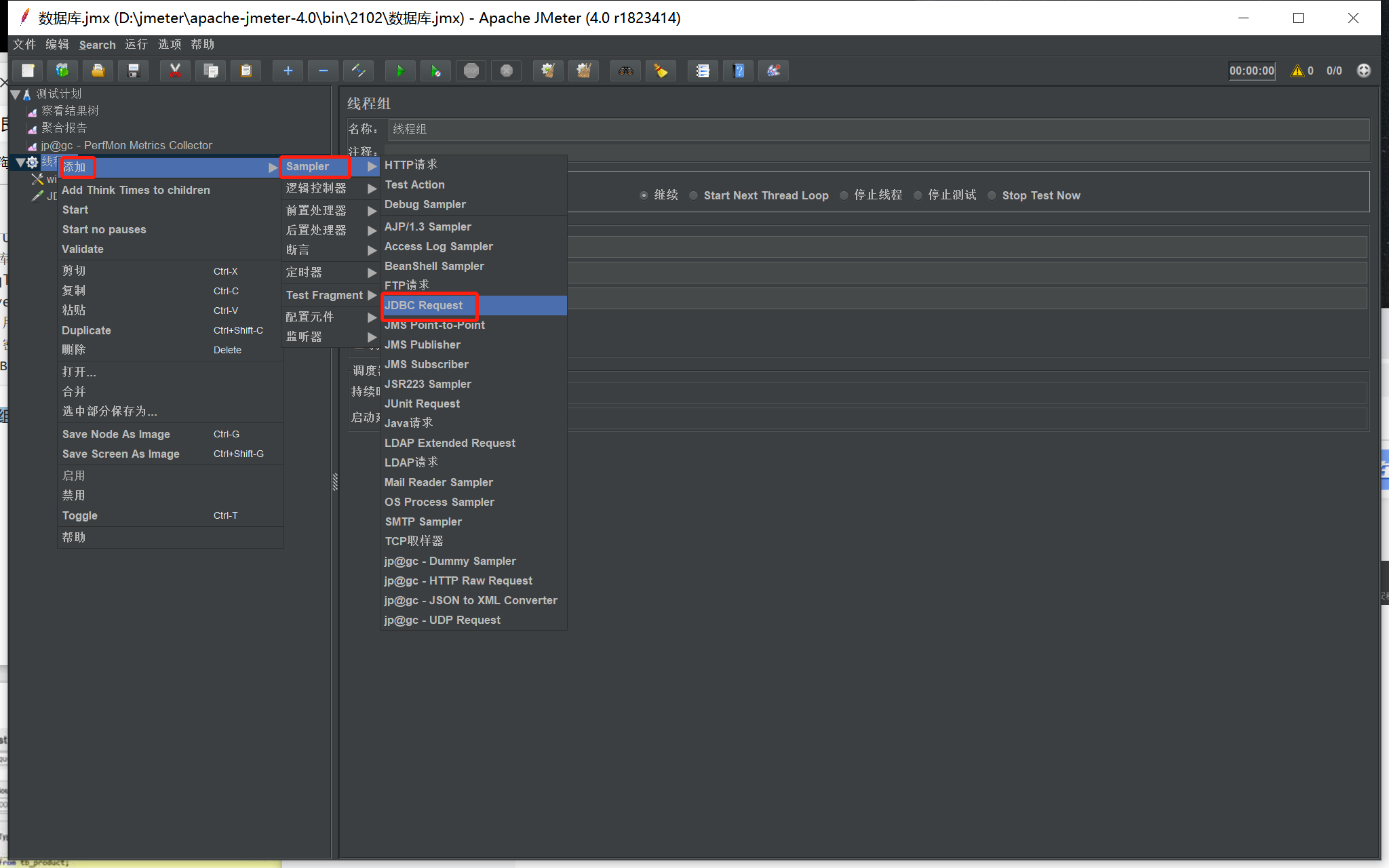
Task: Click the Clear All broom icon
Action: click(x=583, y=71)
